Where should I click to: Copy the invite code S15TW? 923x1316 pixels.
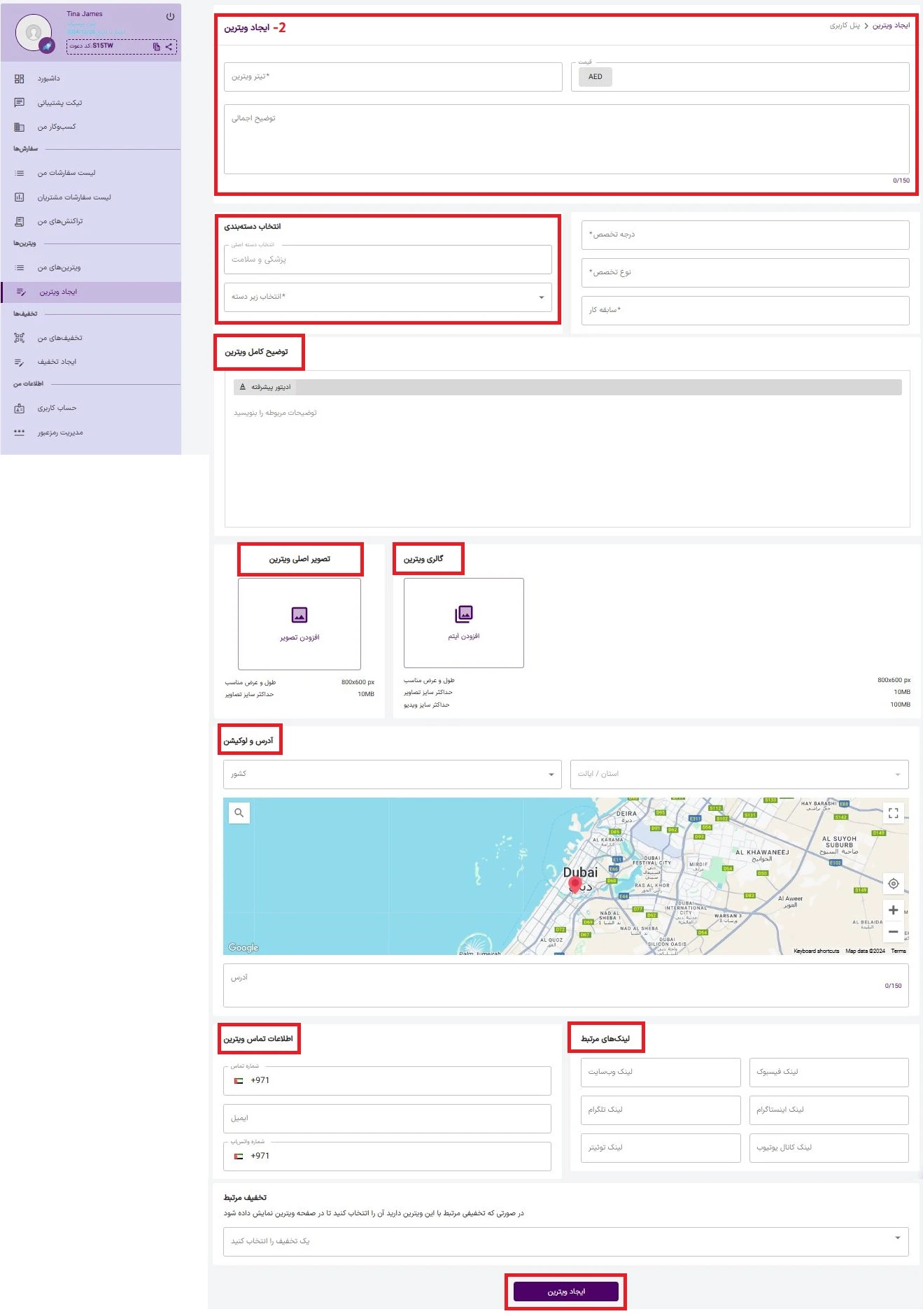point(156,47)
